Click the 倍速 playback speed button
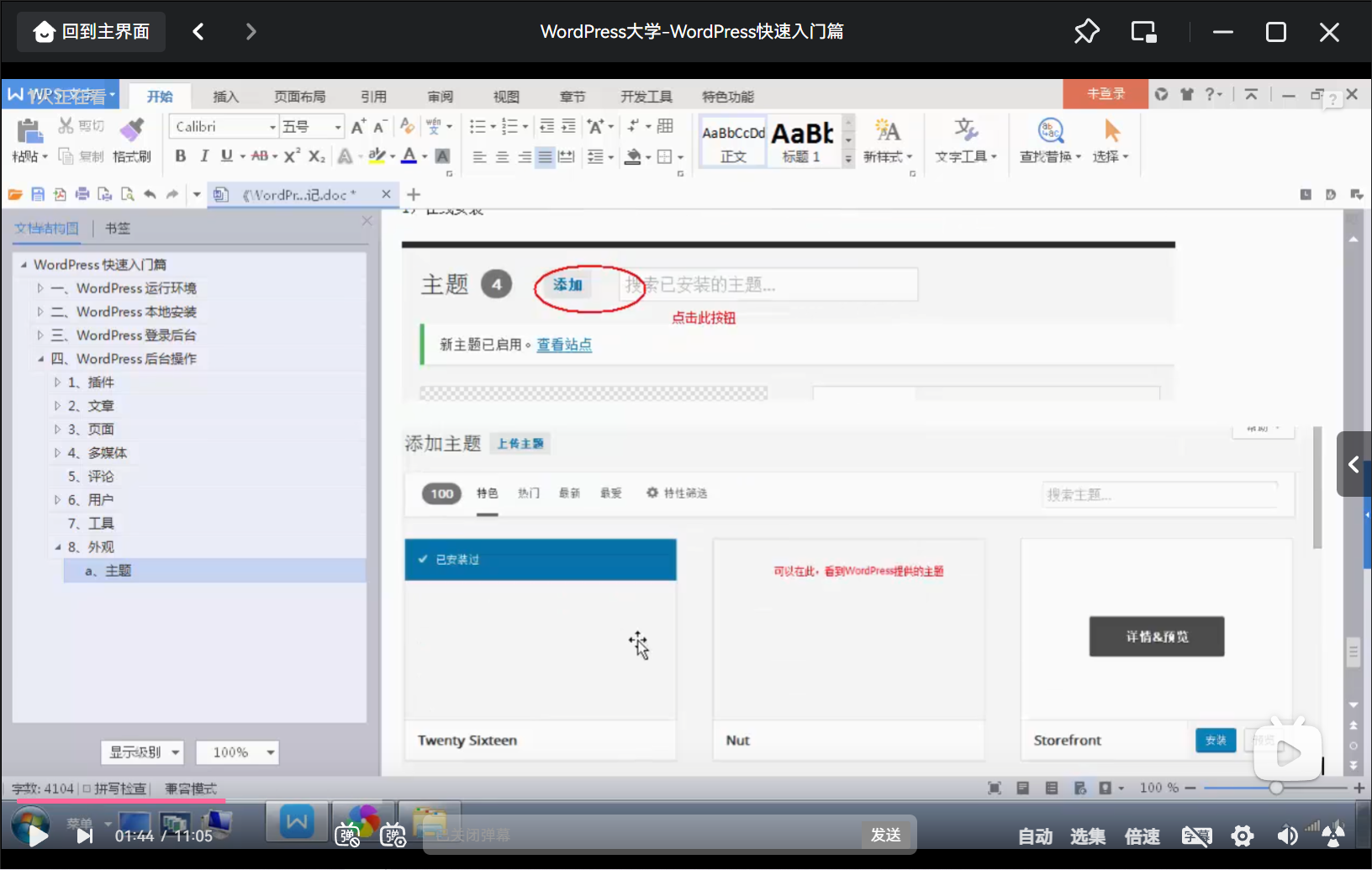 (1142, 836)
